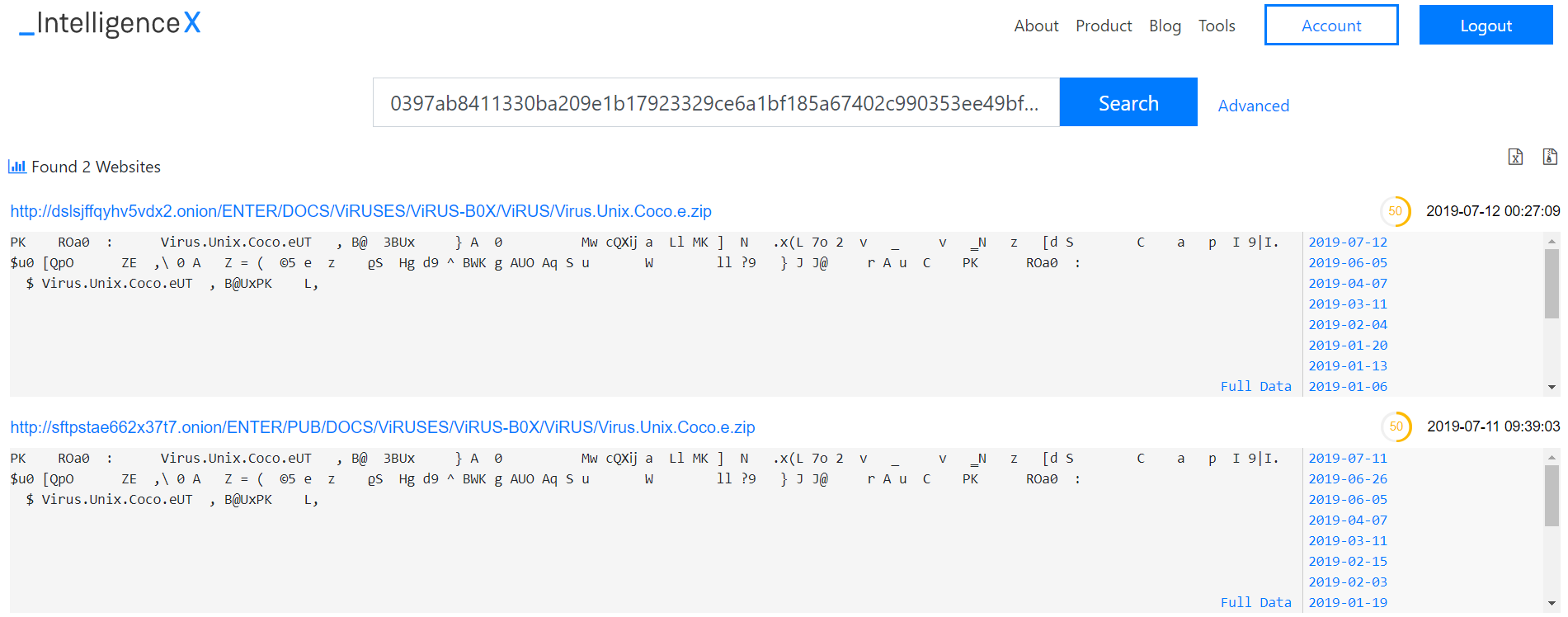Viewport: 1568px width, 617px height.
Task: Download results as ZIP archive icon
Action: 1550,157
